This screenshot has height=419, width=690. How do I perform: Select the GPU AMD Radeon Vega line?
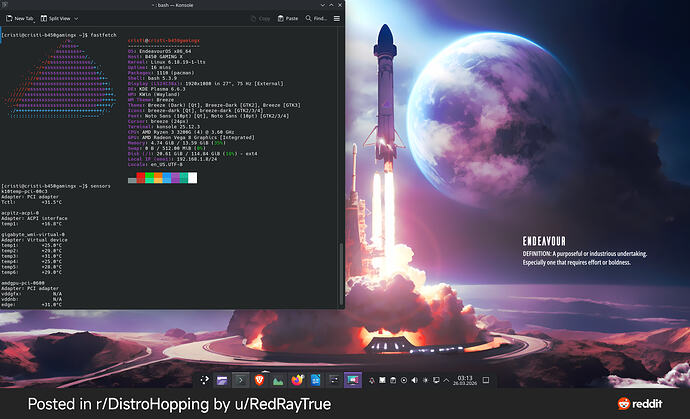tap(191, 137)
